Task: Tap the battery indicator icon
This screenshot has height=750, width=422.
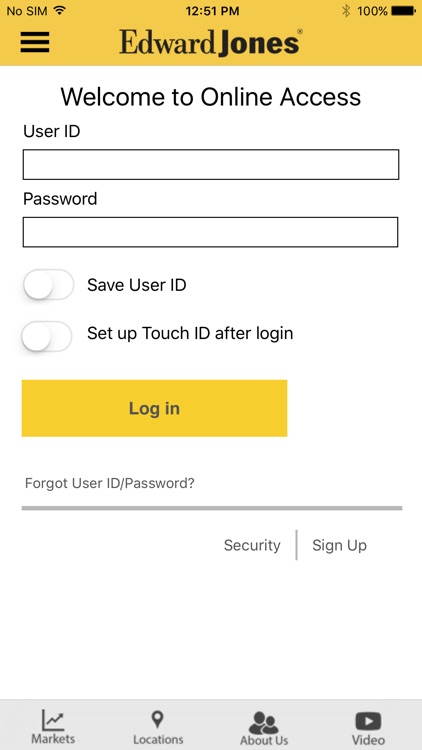Action: pos(403,11)
